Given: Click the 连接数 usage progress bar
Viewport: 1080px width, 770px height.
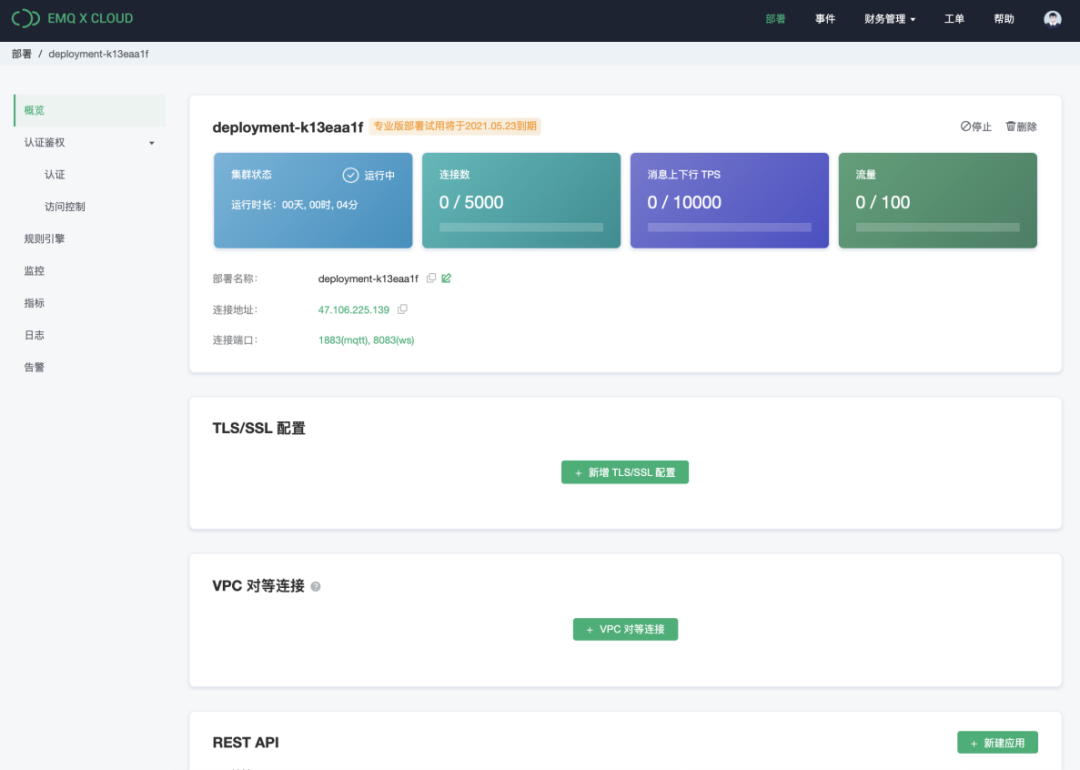Looking at the screenshot, I should [x=521, y=227].
